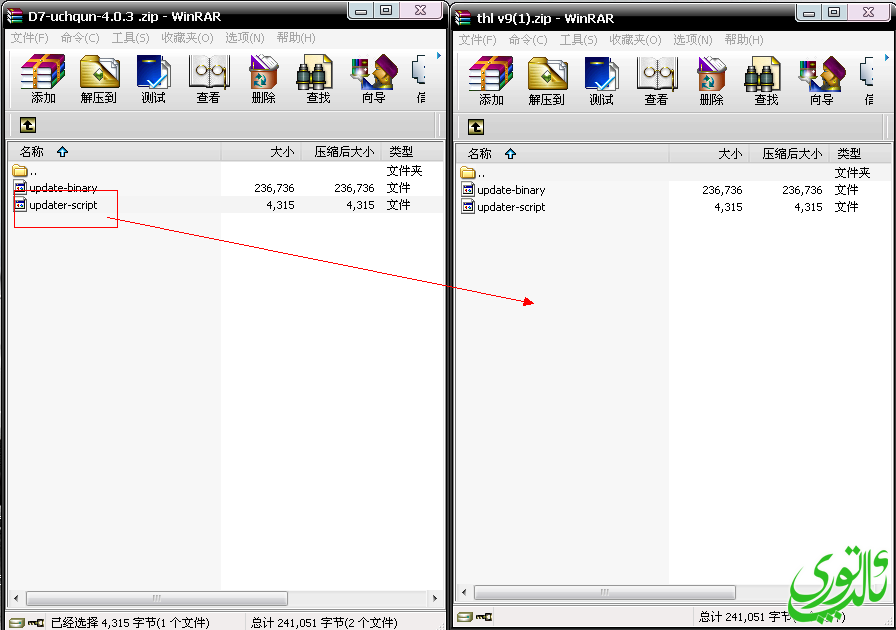Click horizontal scrollbar thumb in thl v9(1) window
This screenshot has height=630, width=896.
click(605, 592)
